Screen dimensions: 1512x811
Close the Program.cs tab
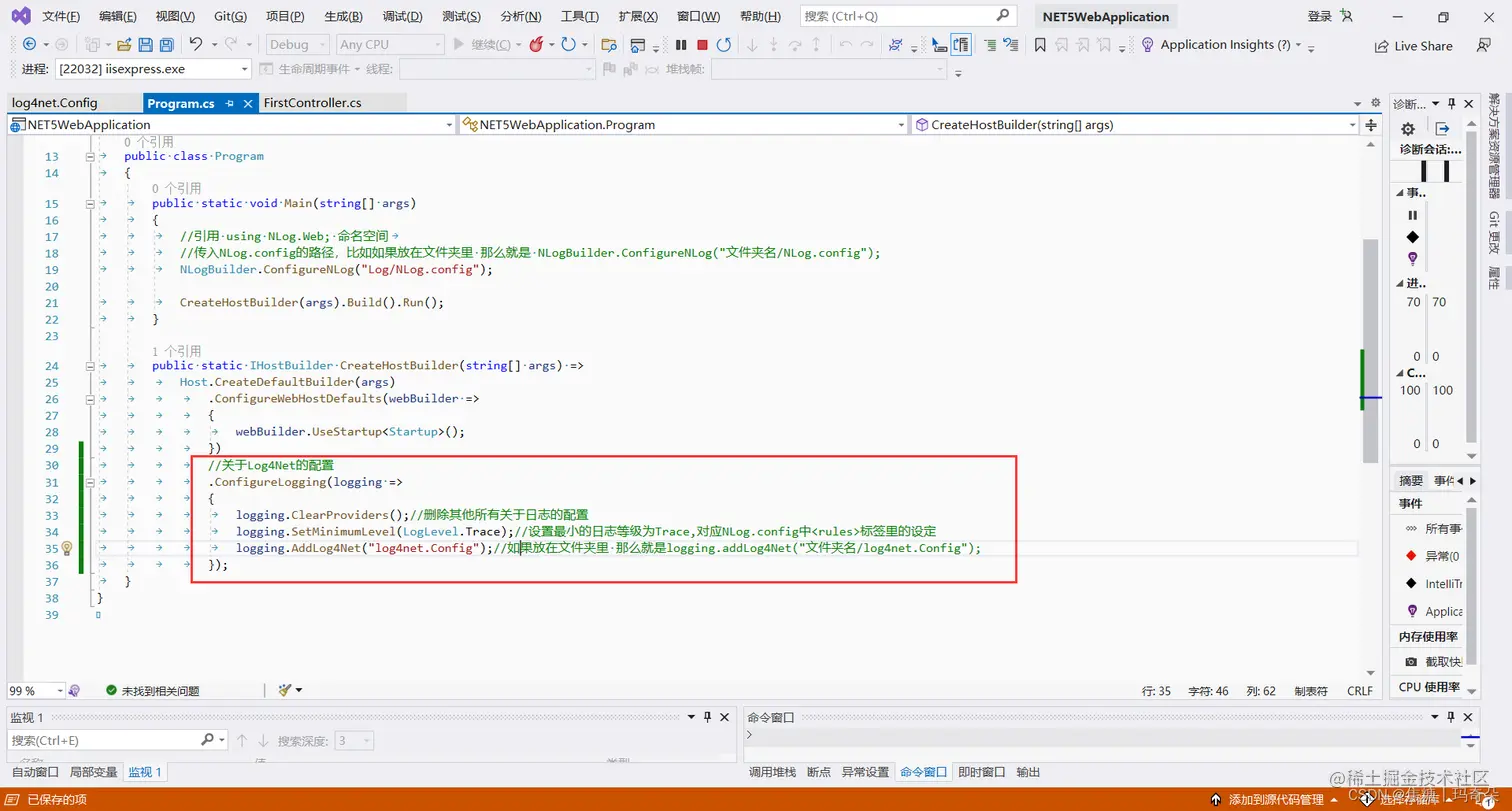[246, 103]
